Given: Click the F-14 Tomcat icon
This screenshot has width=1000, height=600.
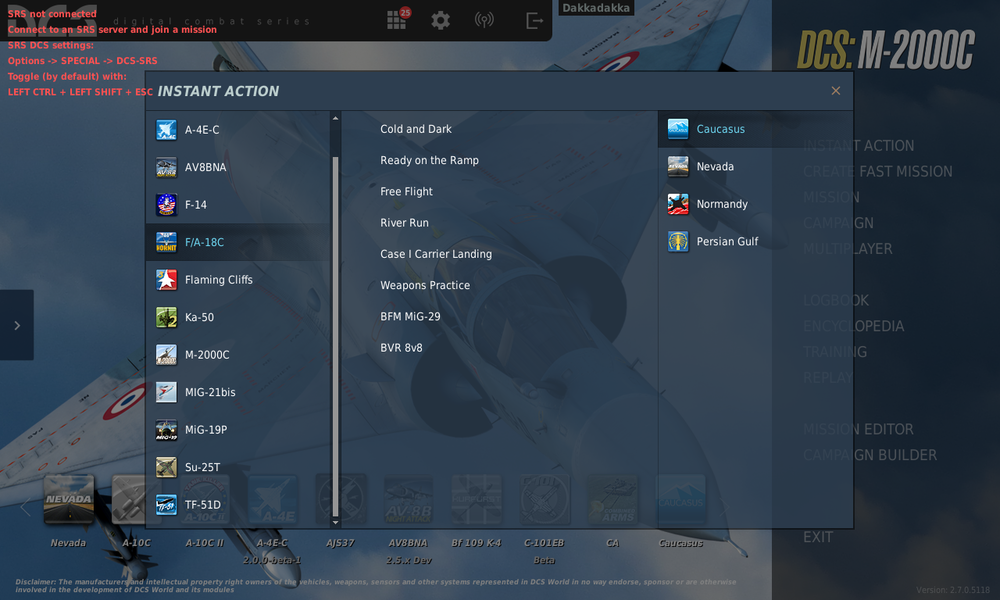Looking at the screenshot, I should coord(166,205).
